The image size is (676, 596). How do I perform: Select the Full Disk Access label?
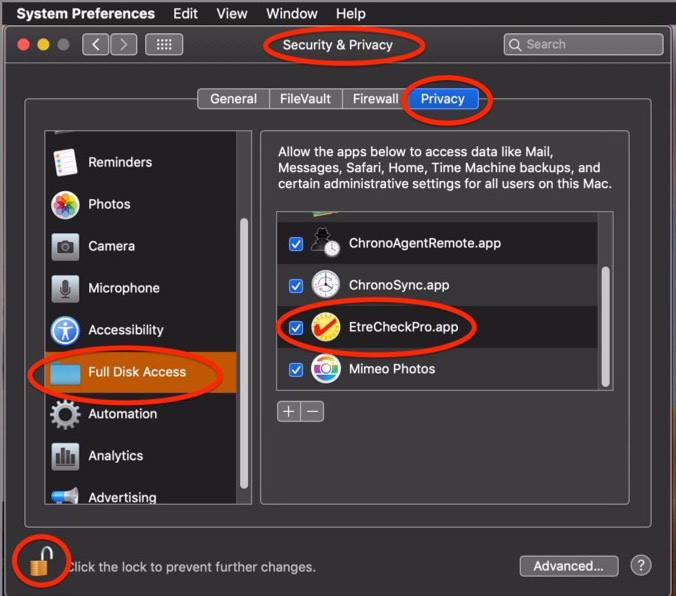(x=137, y=372)
